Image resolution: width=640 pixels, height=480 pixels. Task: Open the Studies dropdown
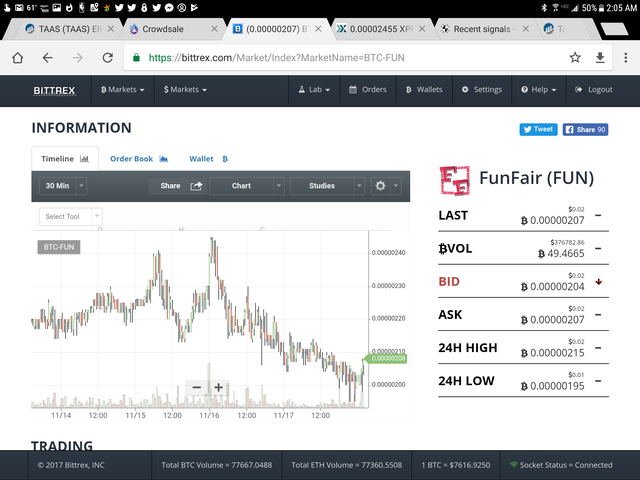[x=327, y=186]
